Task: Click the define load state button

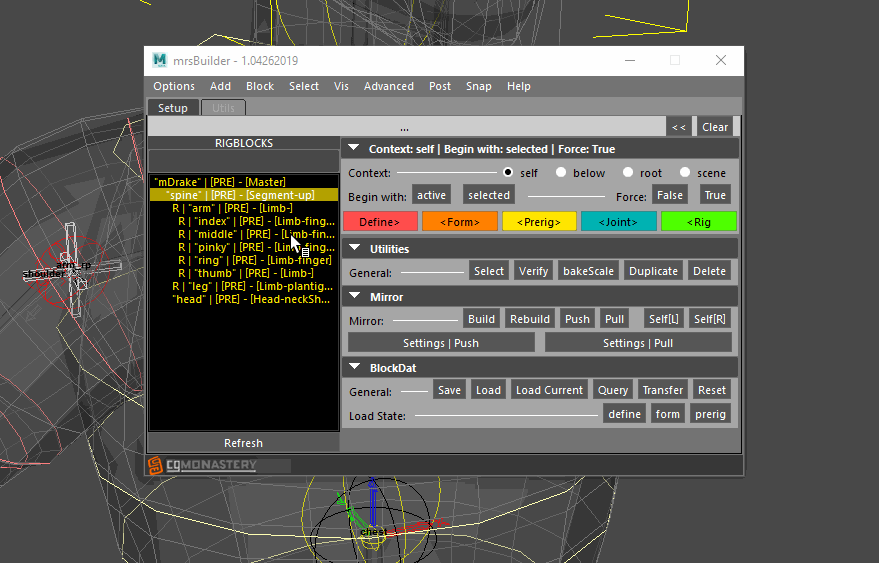Action: [x=624, y=414]
